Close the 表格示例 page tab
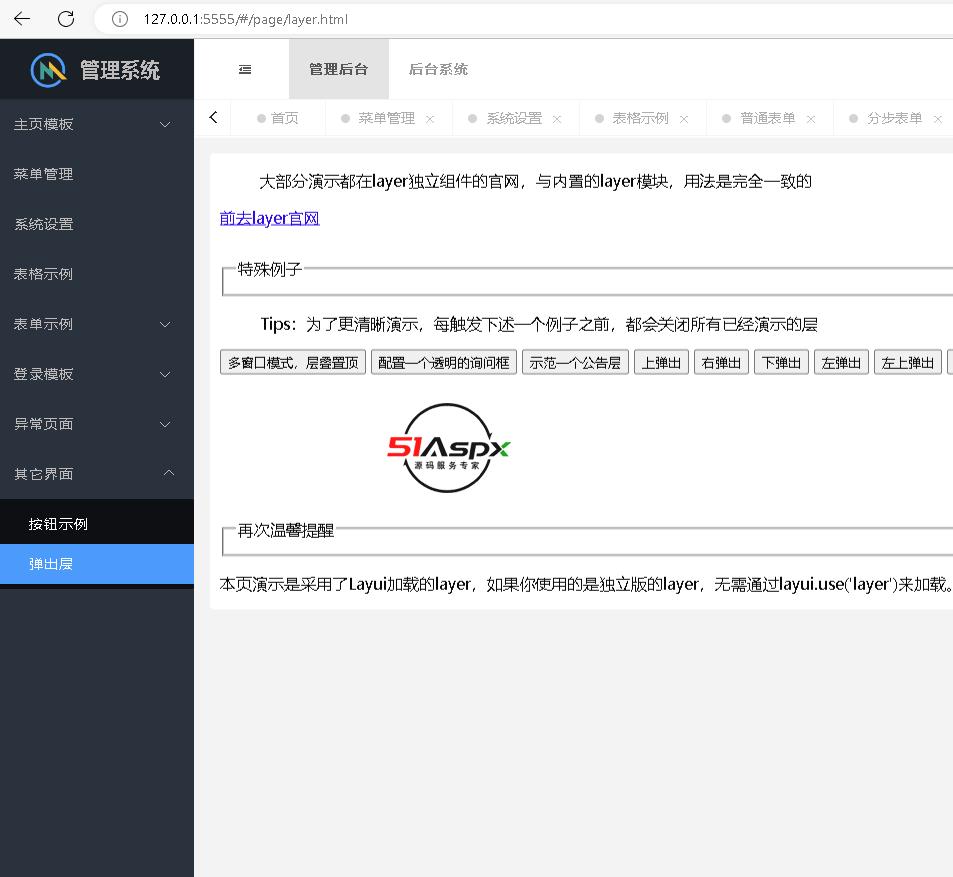Image resolution: width=953 pixels, height=877 pixels. (684, 119)
